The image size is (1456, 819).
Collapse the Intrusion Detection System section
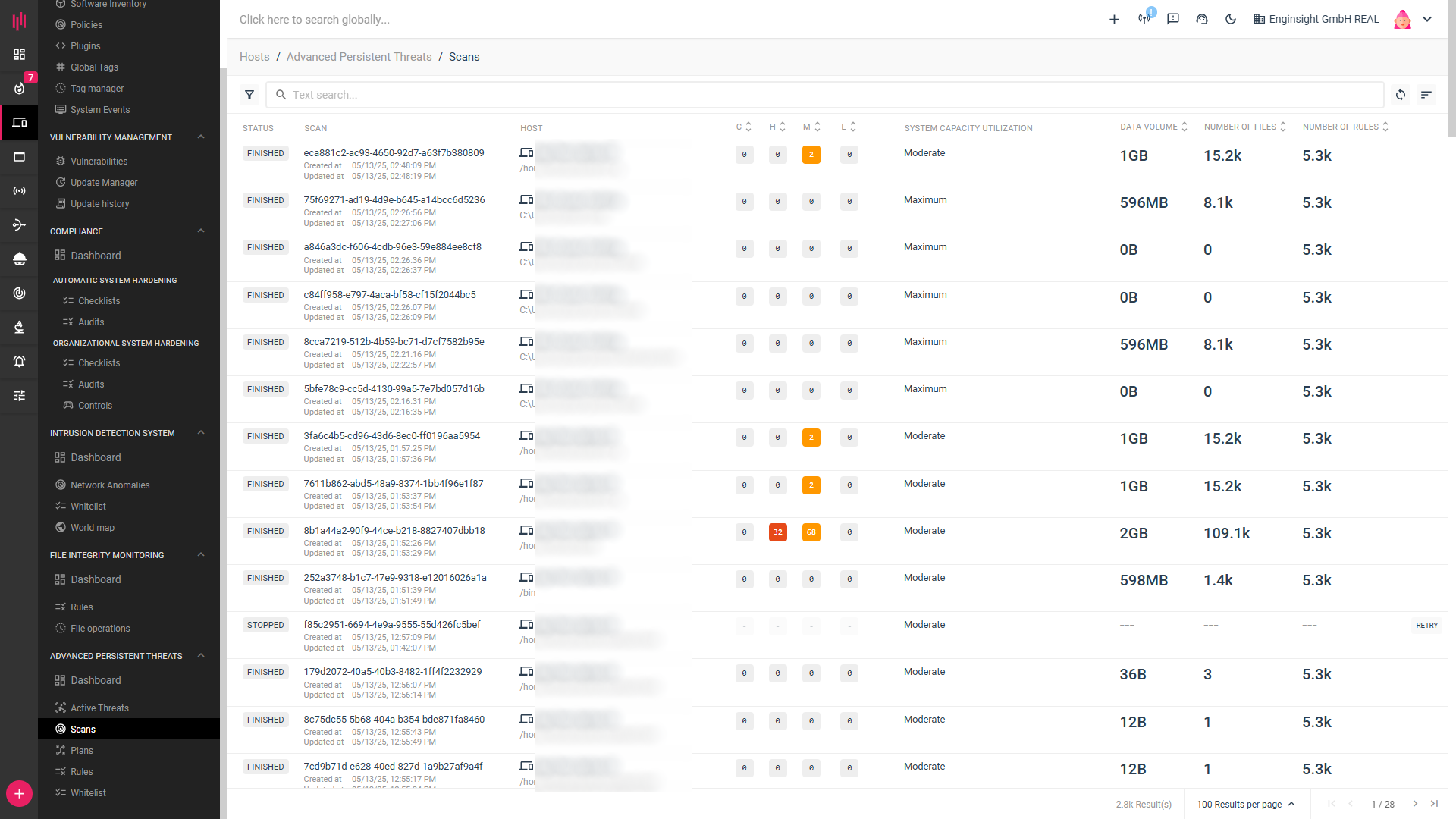pyautogui.click(x=201, y=433)
